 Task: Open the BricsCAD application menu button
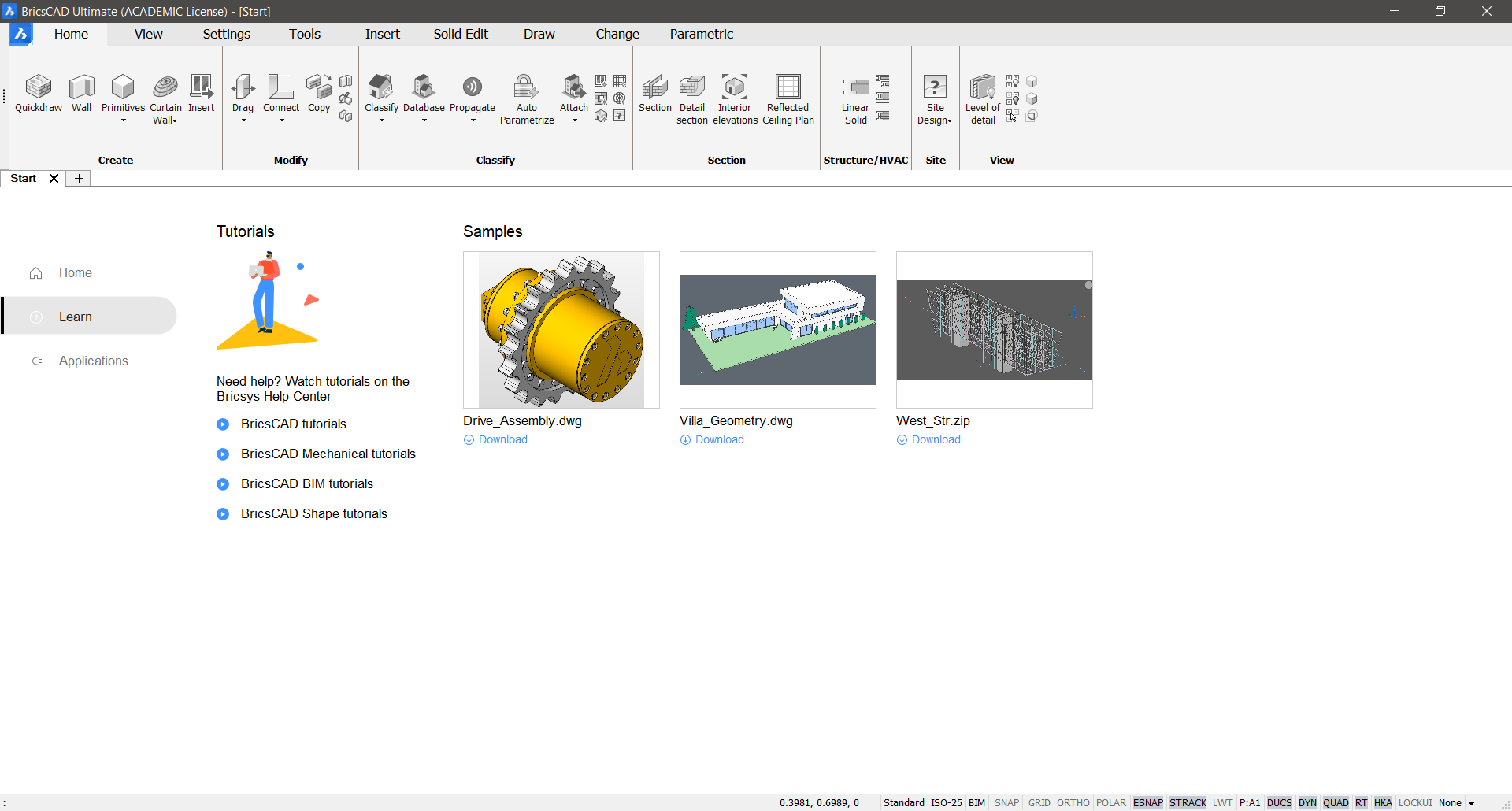(x=20, y=34)
